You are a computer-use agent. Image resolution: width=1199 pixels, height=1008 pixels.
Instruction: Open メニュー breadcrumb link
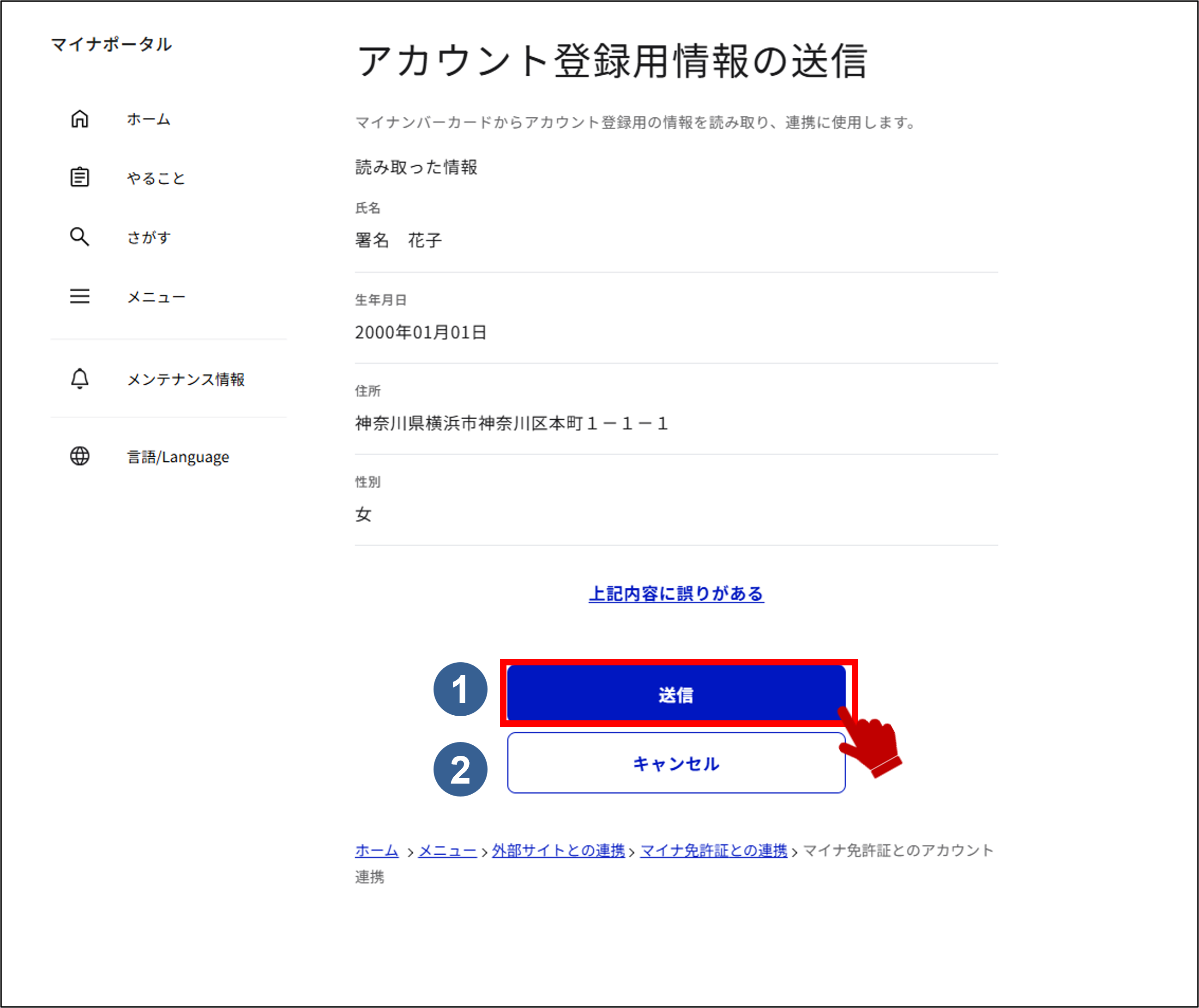point(447,850)
